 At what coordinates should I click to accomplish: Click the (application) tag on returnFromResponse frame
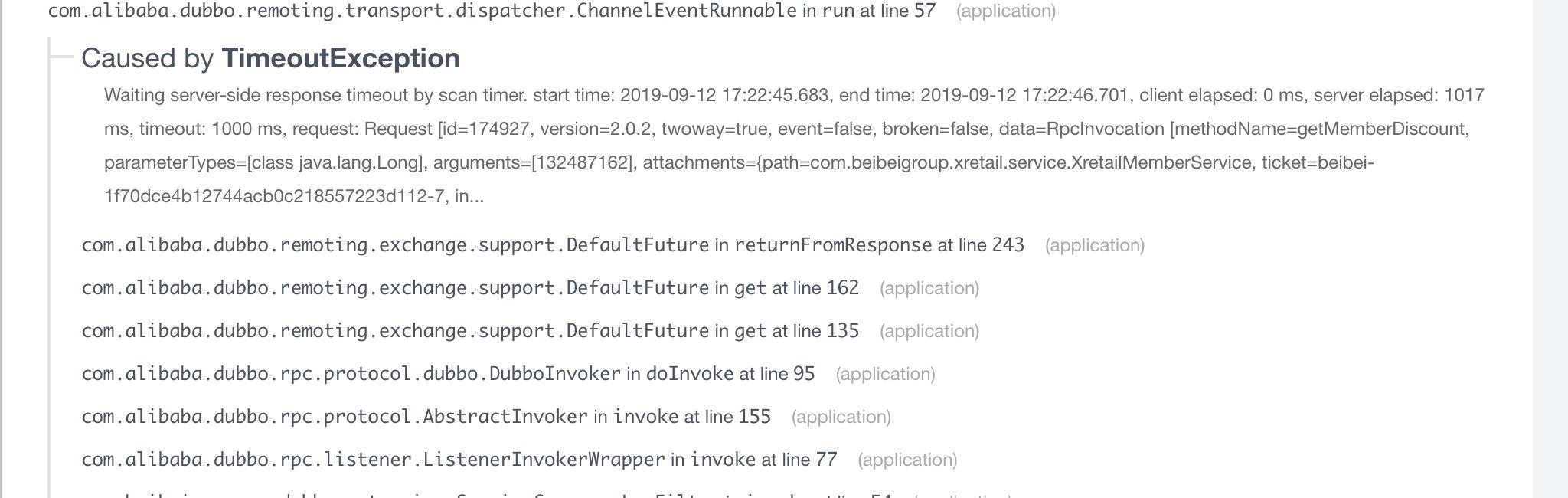(x=1094, y=245)
